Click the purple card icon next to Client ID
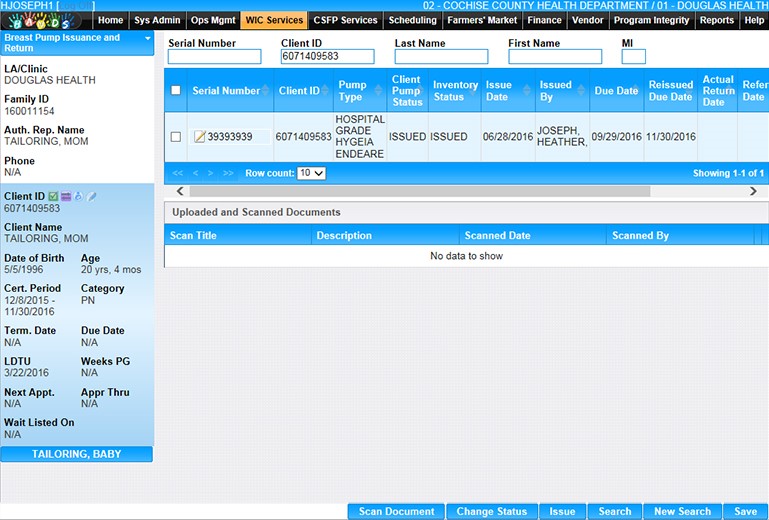The height and width of the screenshot is (520, 769). pyautogui.click(x=66, y=197)
